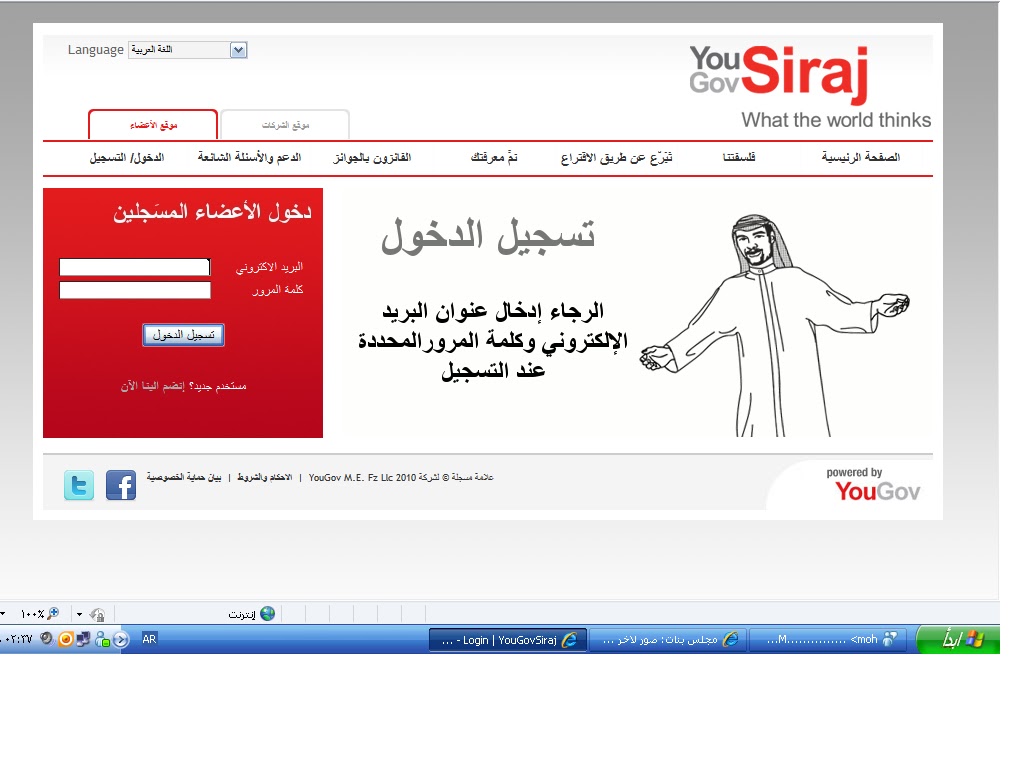Click the تسجيل الدخول page heading
Viewport: 1024px width, 768px height.
[488, 236]
